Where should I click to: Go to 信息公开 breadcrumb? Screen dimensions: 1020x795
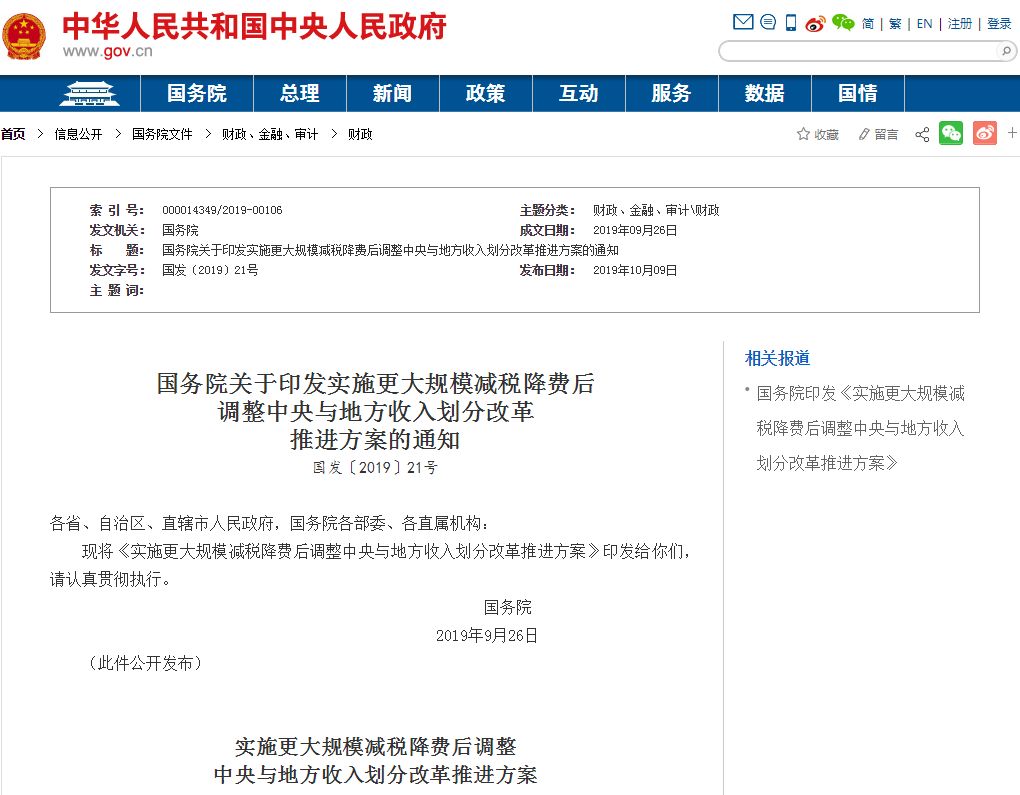(x=78, y=134)
